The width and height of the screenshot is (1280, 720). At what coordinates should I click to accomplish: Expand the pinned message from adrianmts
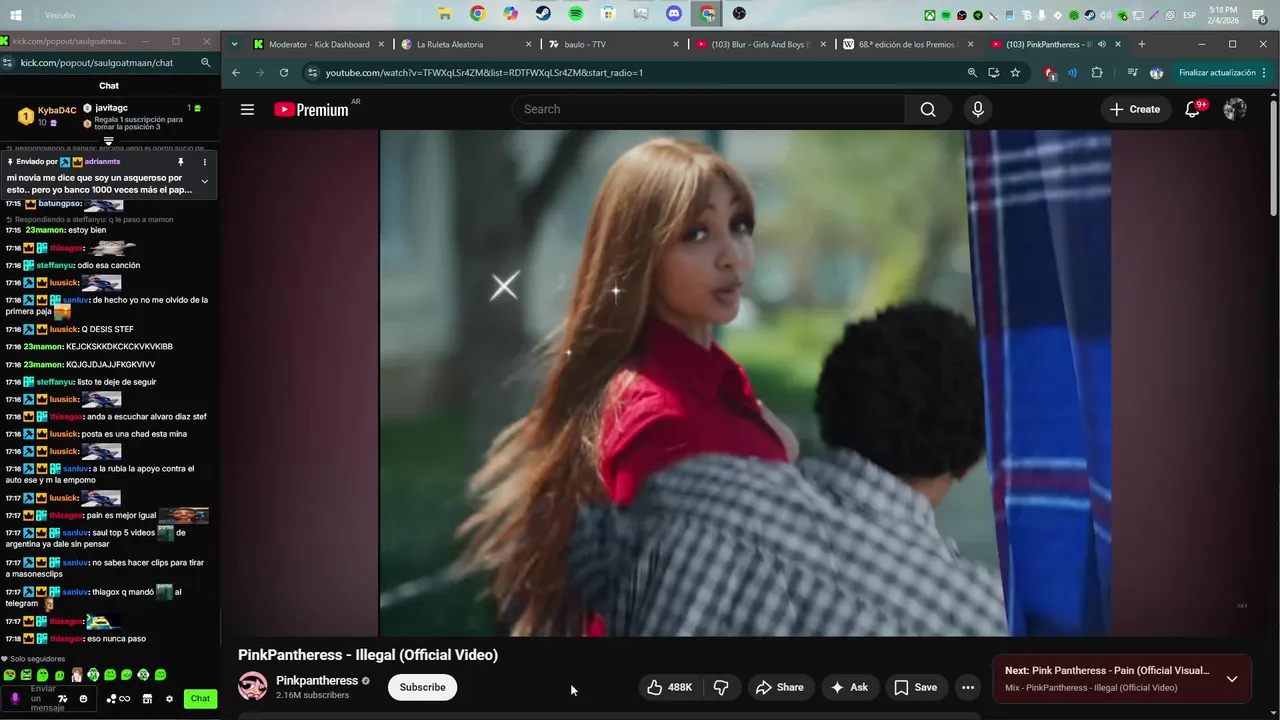(205, 182)
